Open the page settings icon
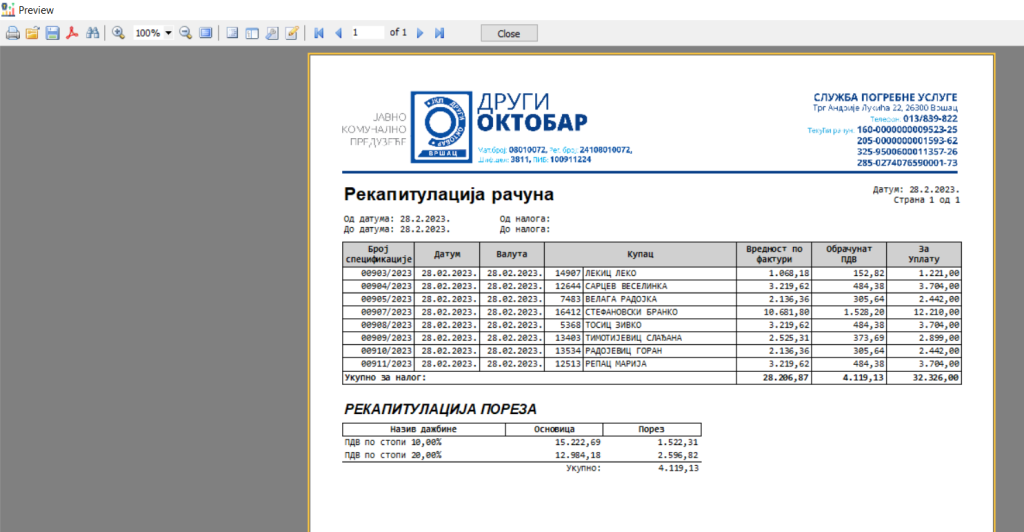Image resolution: width=1024 pixels, height=532 pixels. tap(272, 33)
